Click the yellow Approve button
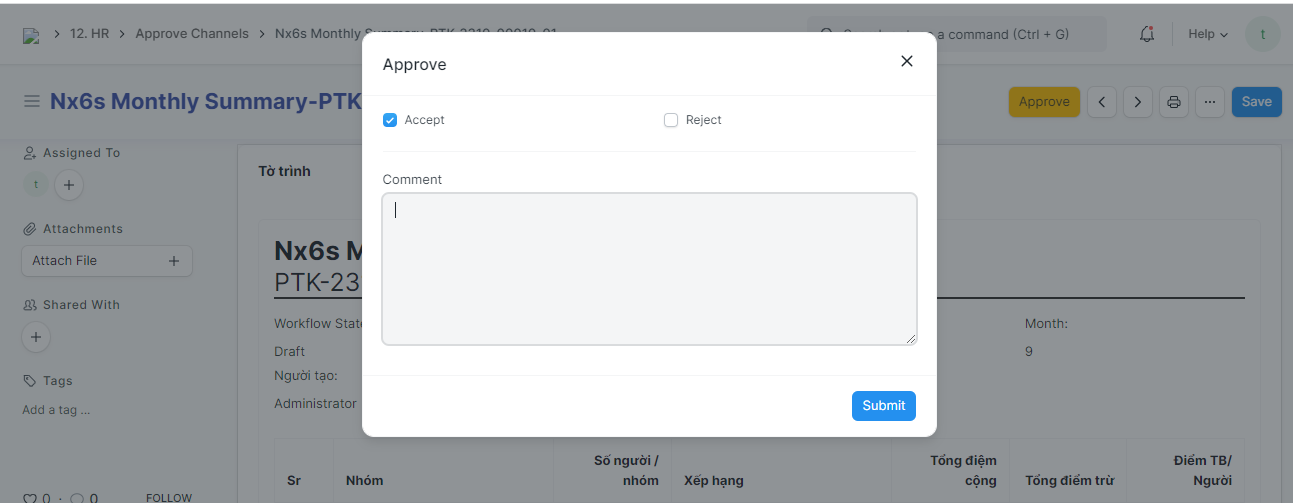Screen dimensions: 1293x503 click(x=1044, y=102)
